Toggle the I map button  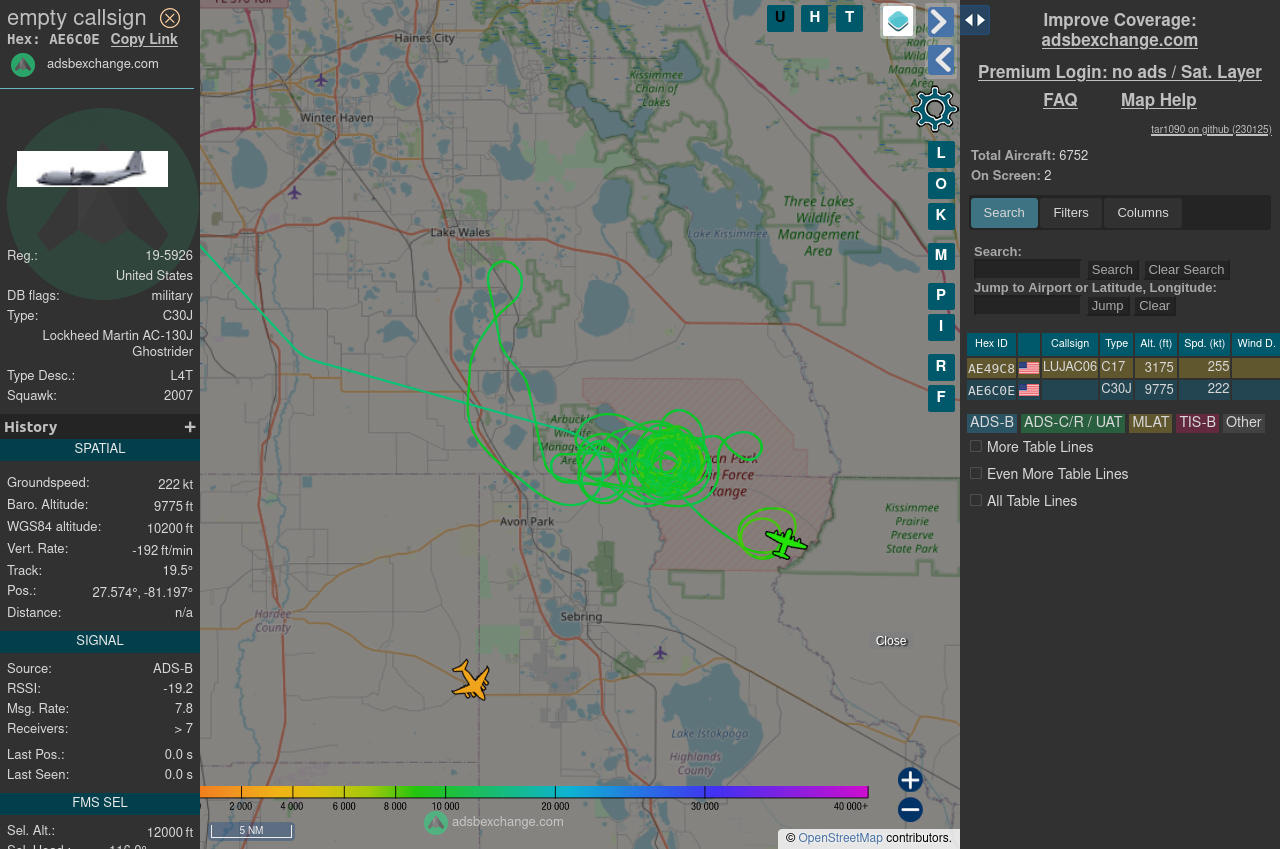click(x=941, y=327)
